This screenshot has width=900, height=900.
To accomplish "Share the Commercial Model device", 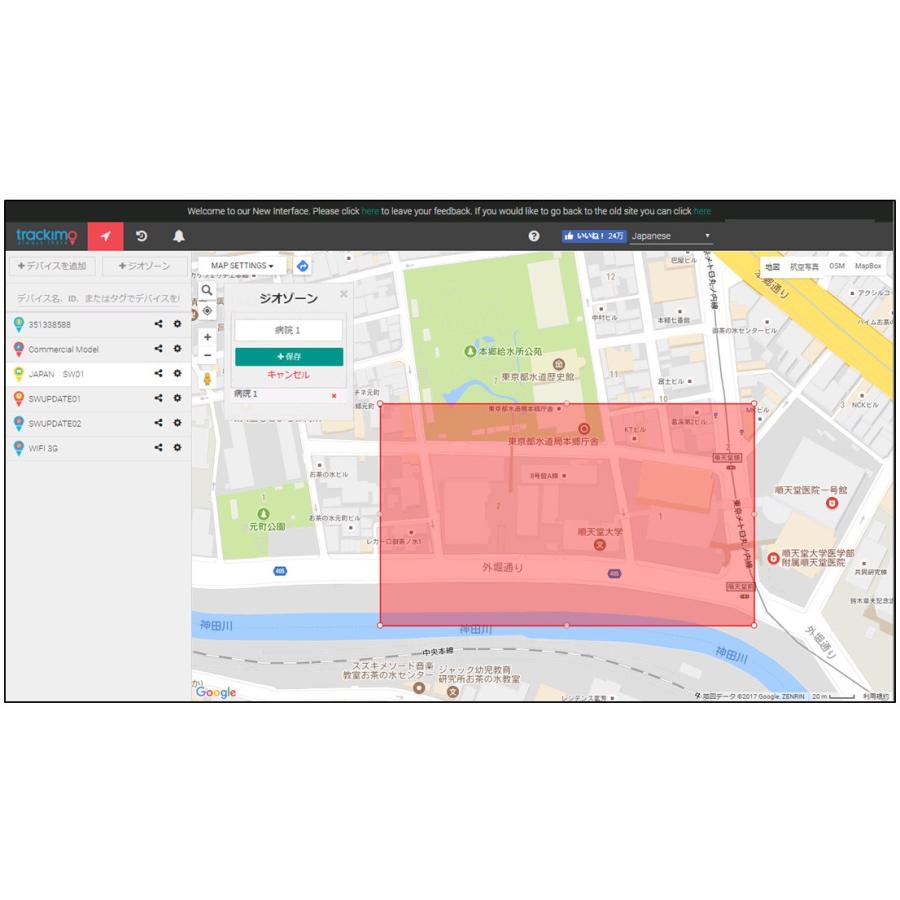I will coord(158,349).
